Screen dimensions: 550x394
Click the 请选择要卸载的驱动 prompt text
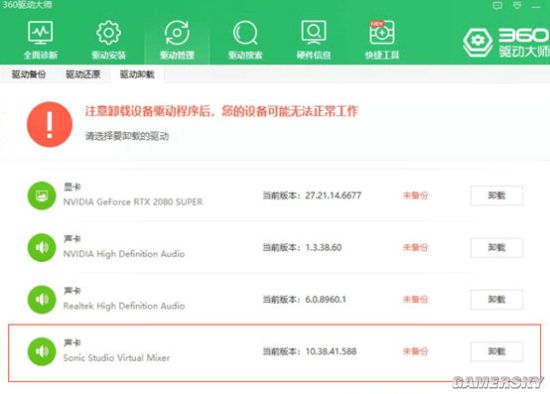127,136
